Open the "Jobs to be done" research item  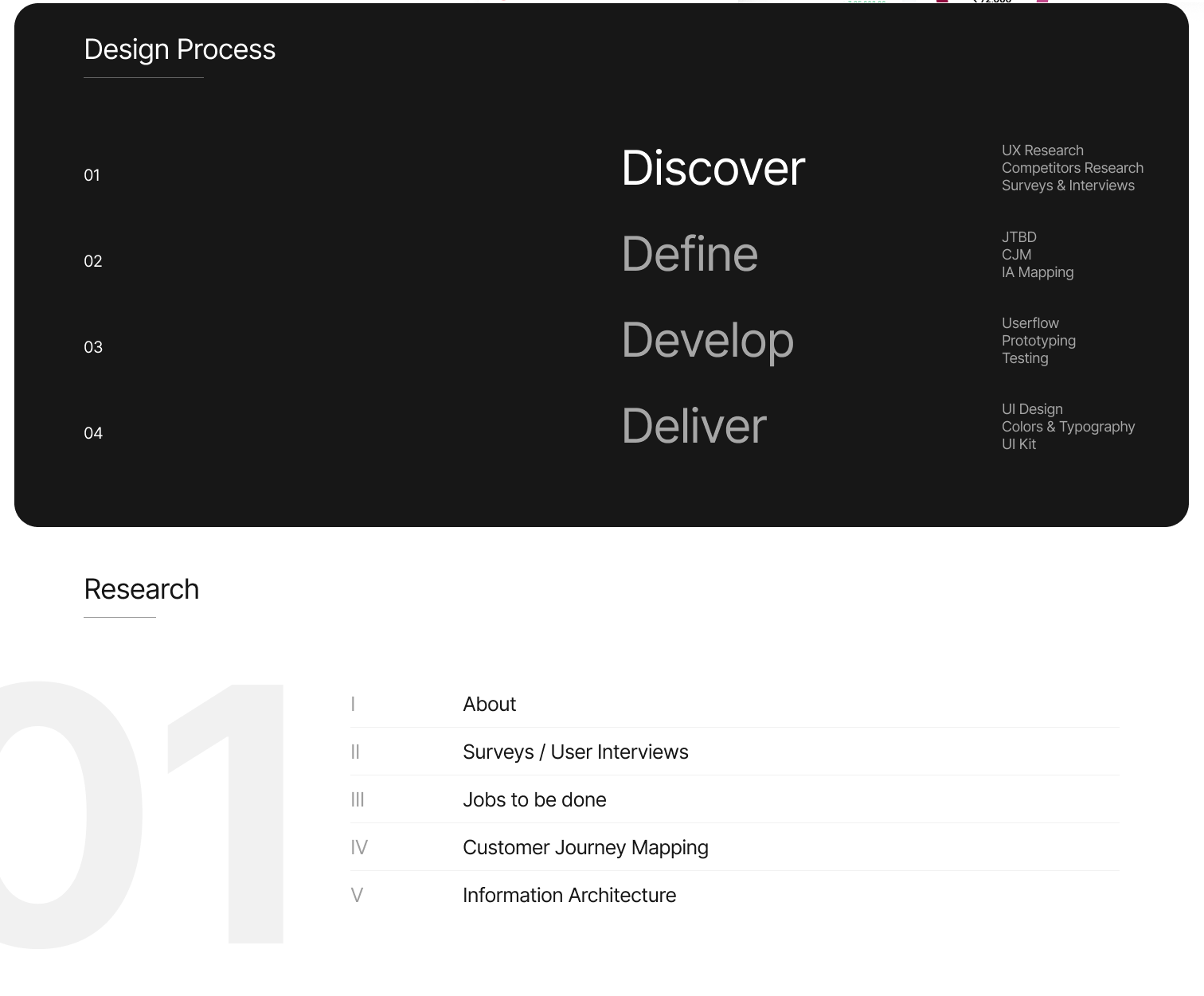(x=534, y=799)
